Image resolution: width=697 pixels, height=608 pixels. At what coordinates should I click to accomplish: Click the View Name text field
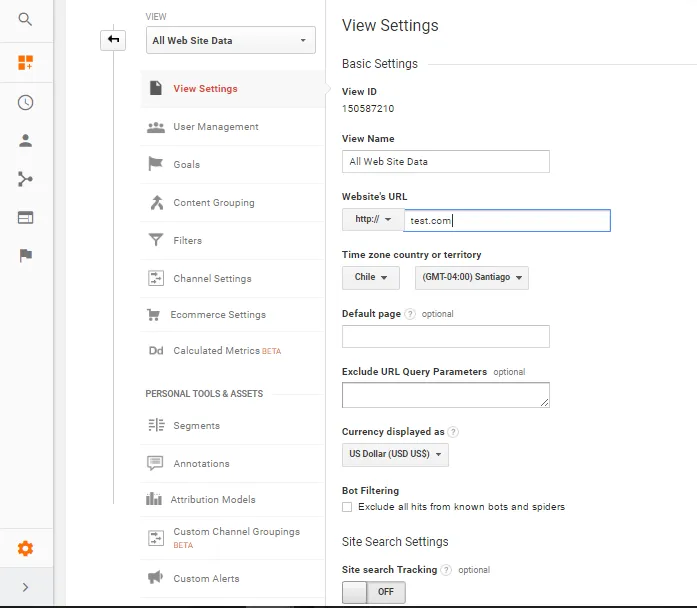click(x=445, y=161)
